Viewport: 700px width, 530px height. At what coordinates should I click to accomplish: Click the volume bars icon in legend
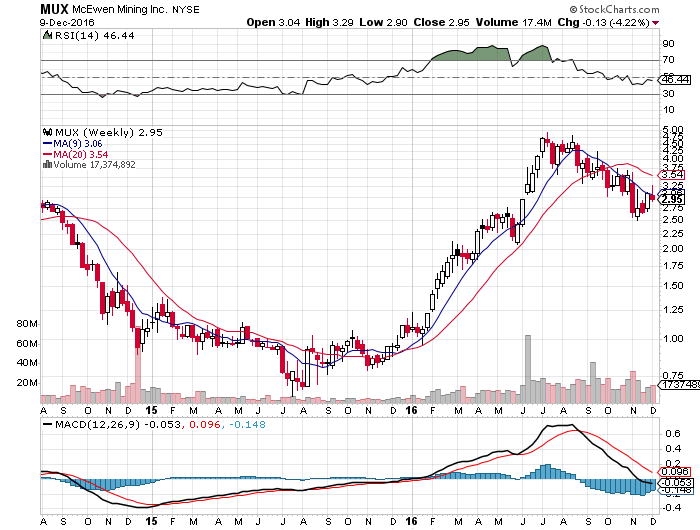coord(47,164)
